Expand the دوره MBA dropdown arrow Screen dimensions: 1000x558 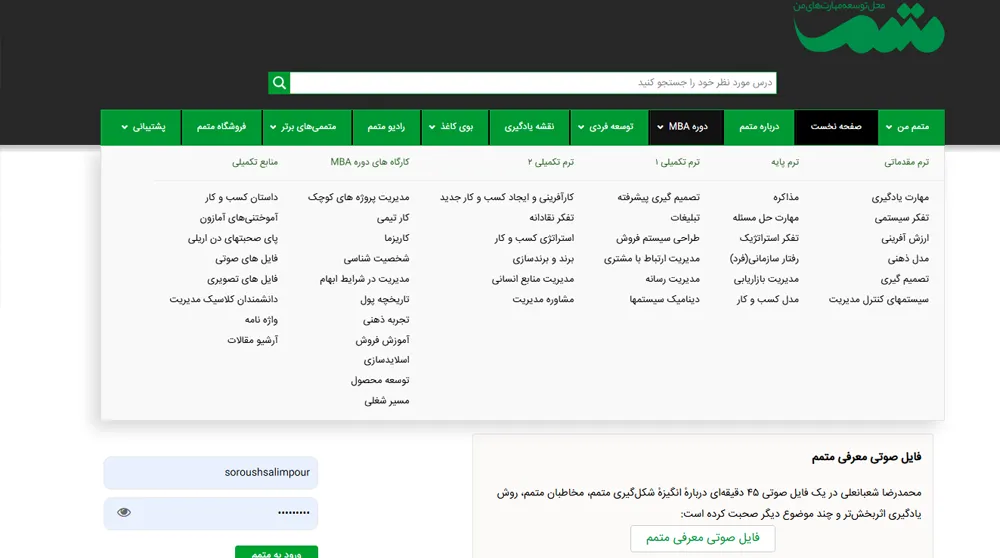(660, 127)
